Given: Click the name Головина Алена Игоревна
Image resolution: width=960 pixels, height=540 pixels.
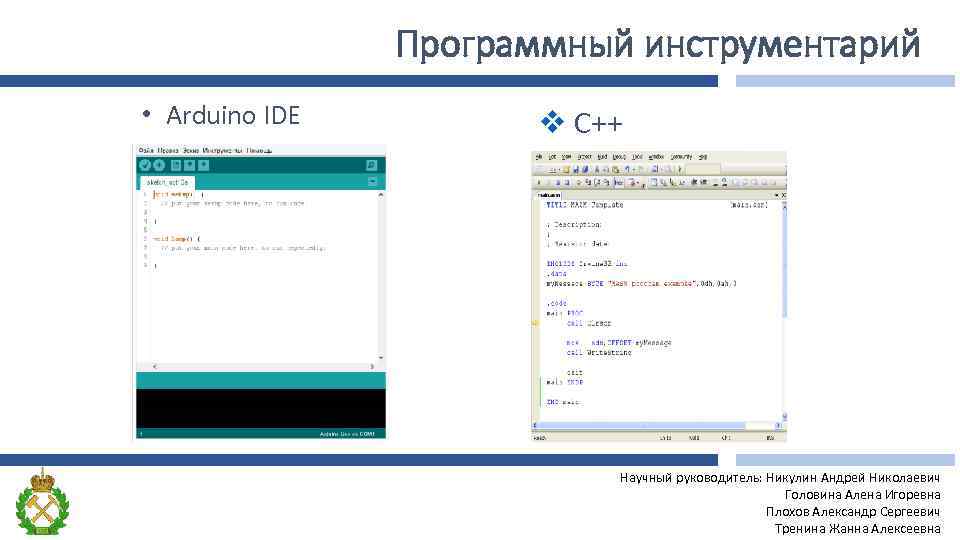Looking at the screenshot, I should click(862, 494).
